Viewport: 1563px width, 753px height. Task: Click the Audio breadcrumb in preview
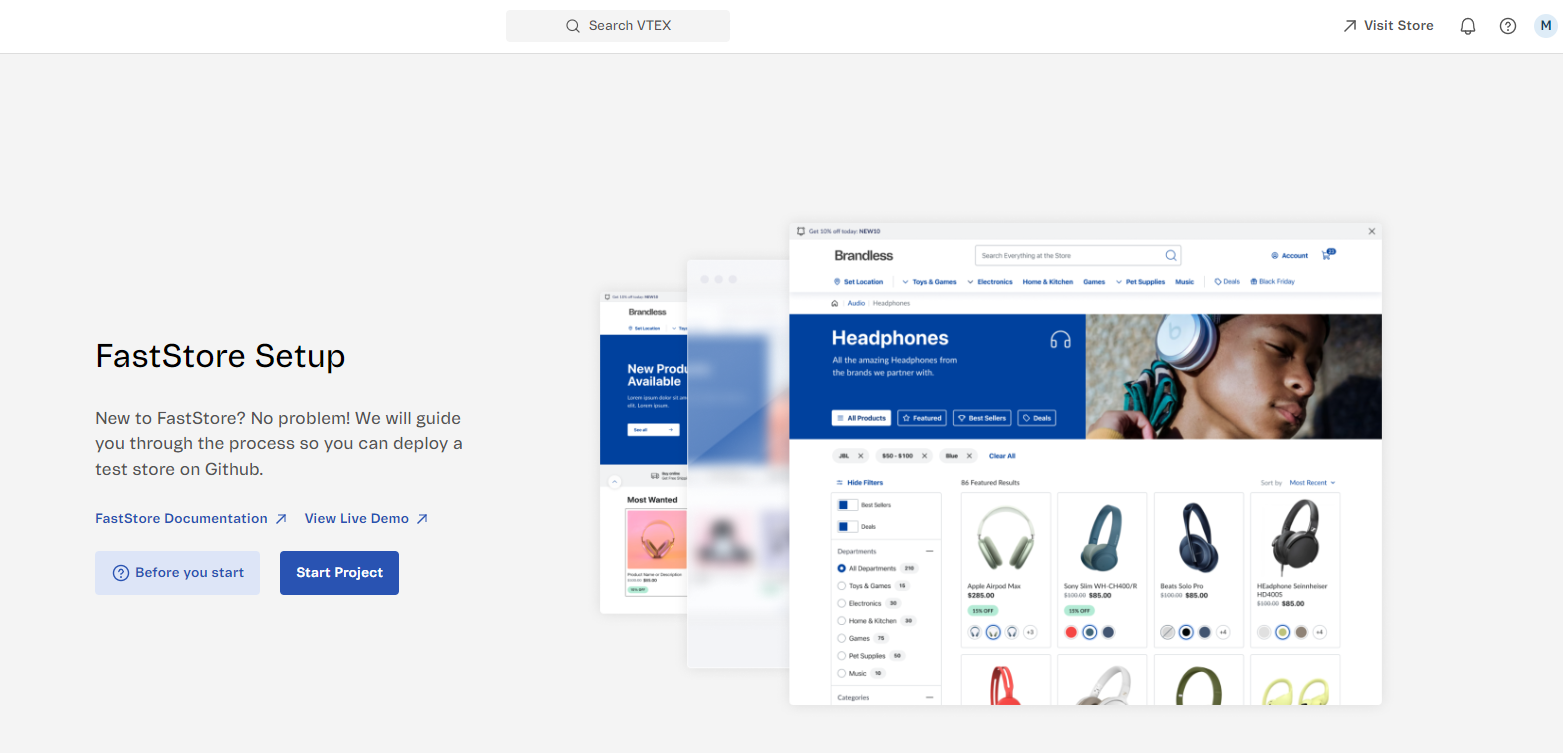tap(856, 303)
